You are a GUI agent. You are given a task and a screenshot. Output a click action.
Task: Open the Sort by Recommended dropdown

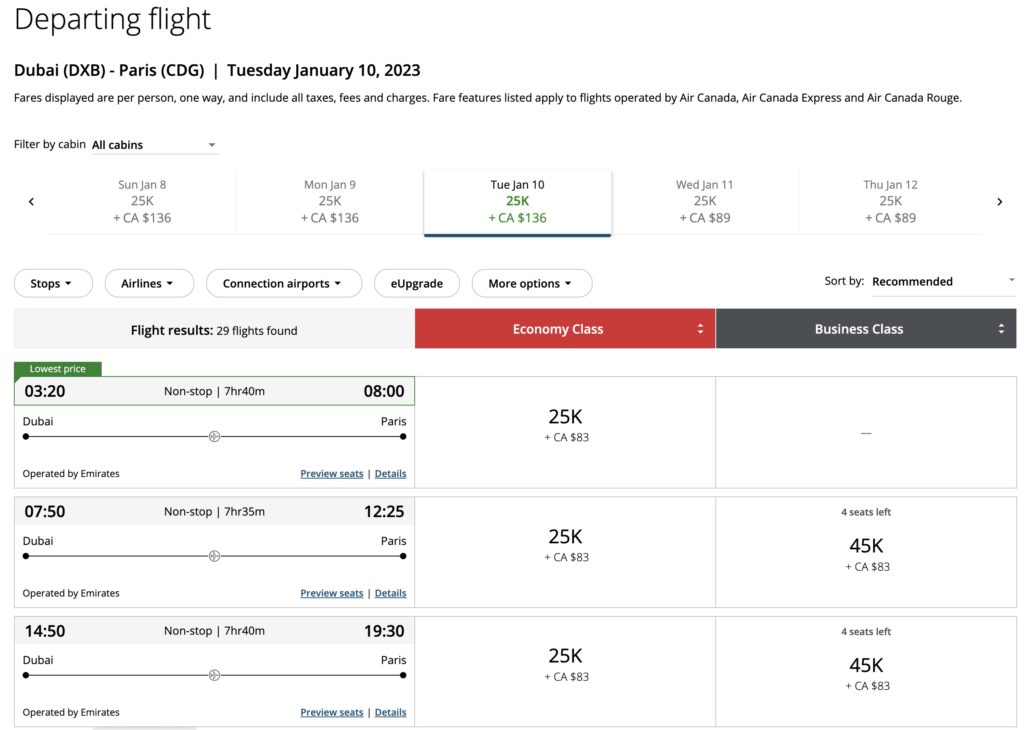[x=942, y=282]
